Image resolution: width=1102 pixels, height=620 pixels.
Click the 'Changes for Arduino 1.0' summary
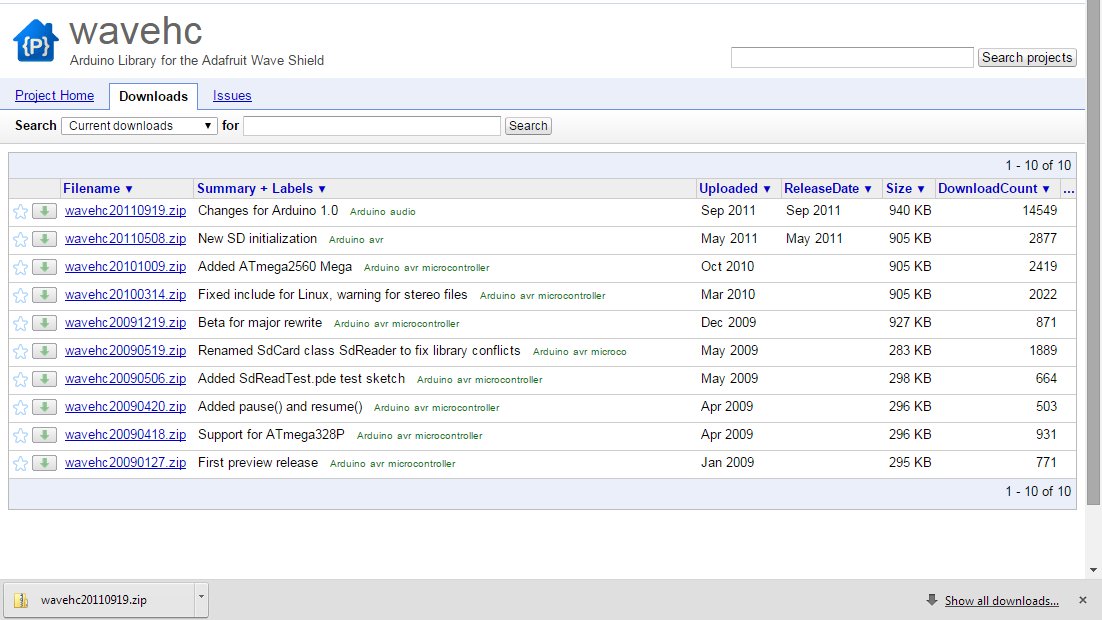point(268,210)
